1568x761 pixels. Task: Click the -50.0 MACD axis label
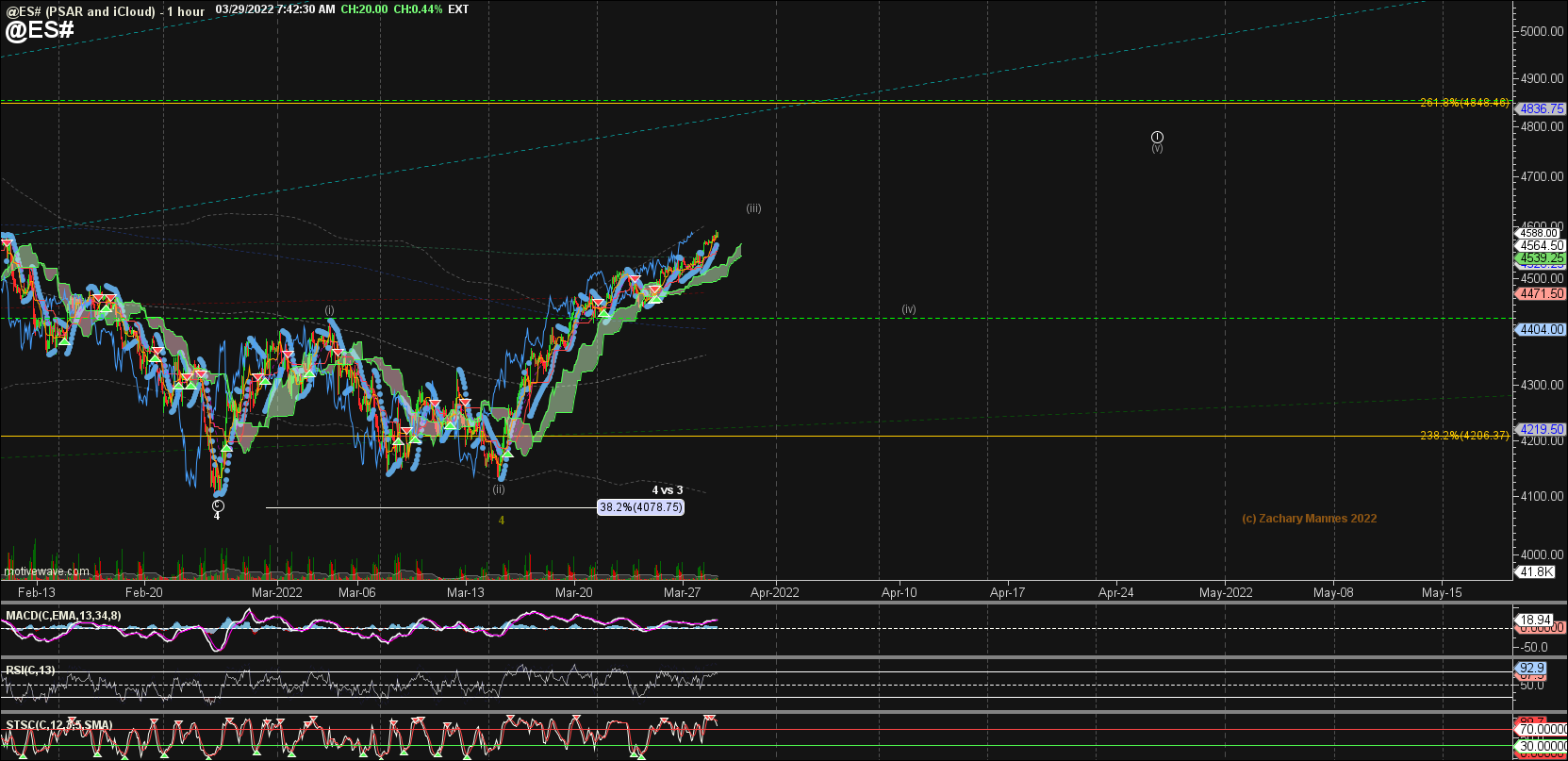(x=1533, y=647)
